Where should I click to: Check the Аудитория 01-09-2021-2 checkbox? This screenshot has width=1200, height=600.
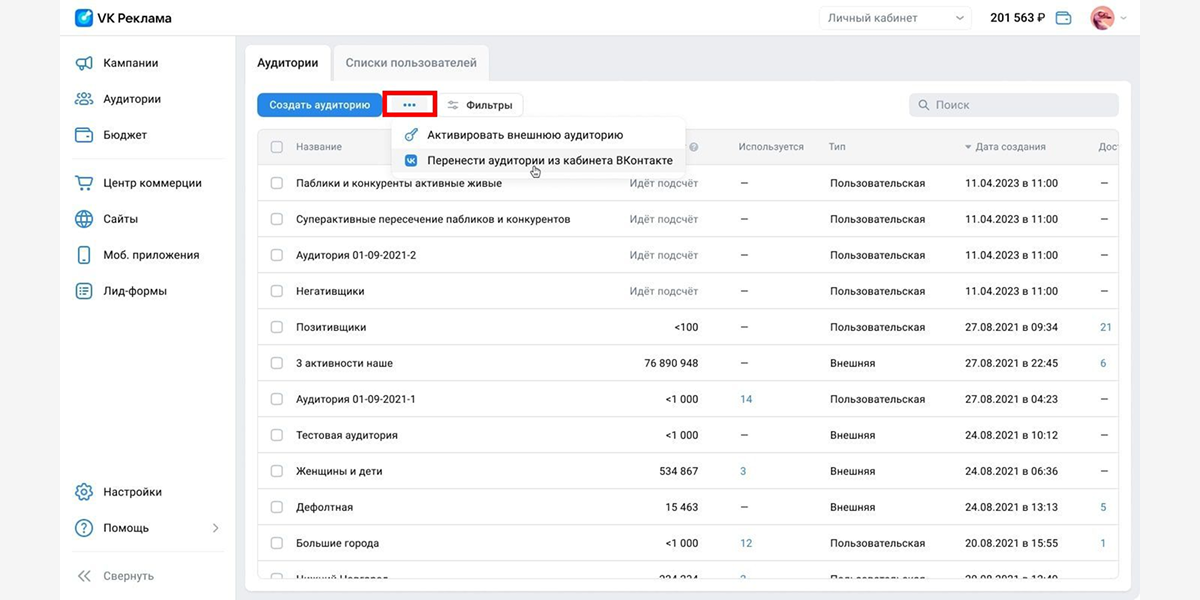(277, 255)
